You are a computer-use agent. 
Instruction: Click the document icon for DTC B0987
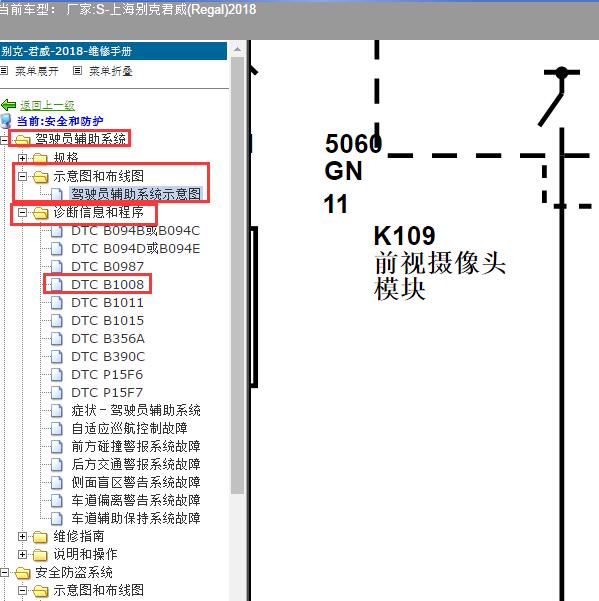pos(57,267)
